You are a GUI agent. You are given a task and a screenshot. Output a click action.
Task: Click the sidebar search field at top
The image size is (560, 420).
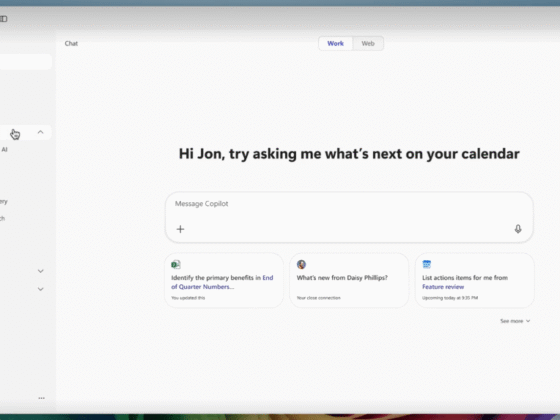(x=25, y=62)
